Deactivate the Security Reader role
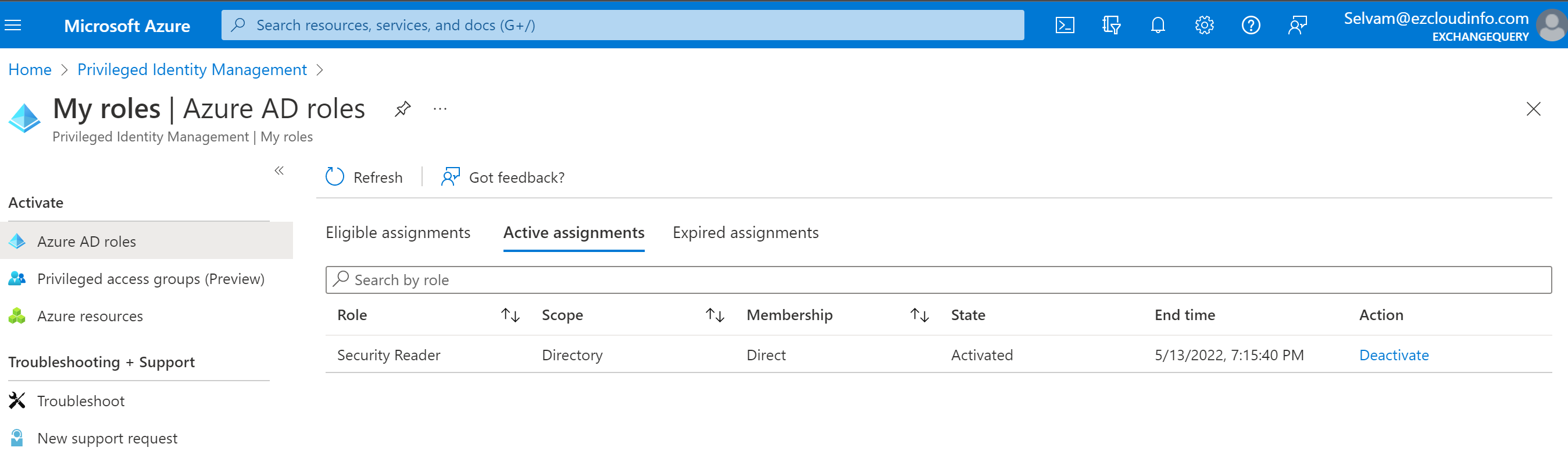This screenshot has height=465, width=1568. pos(1394,356)
